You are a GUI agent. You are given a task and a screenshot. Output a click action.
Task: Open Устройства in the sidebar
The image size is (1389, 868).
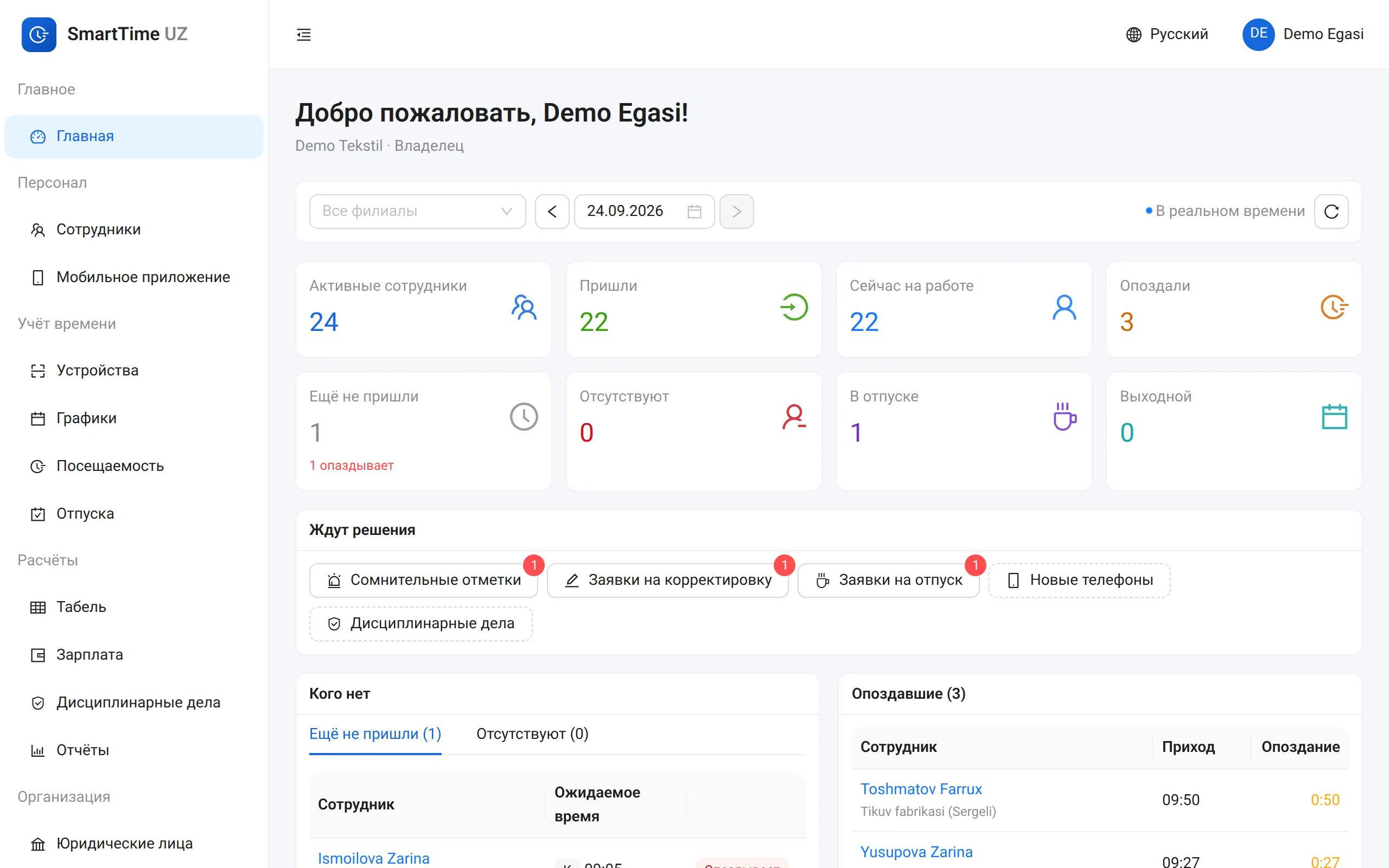pos(133,371)
